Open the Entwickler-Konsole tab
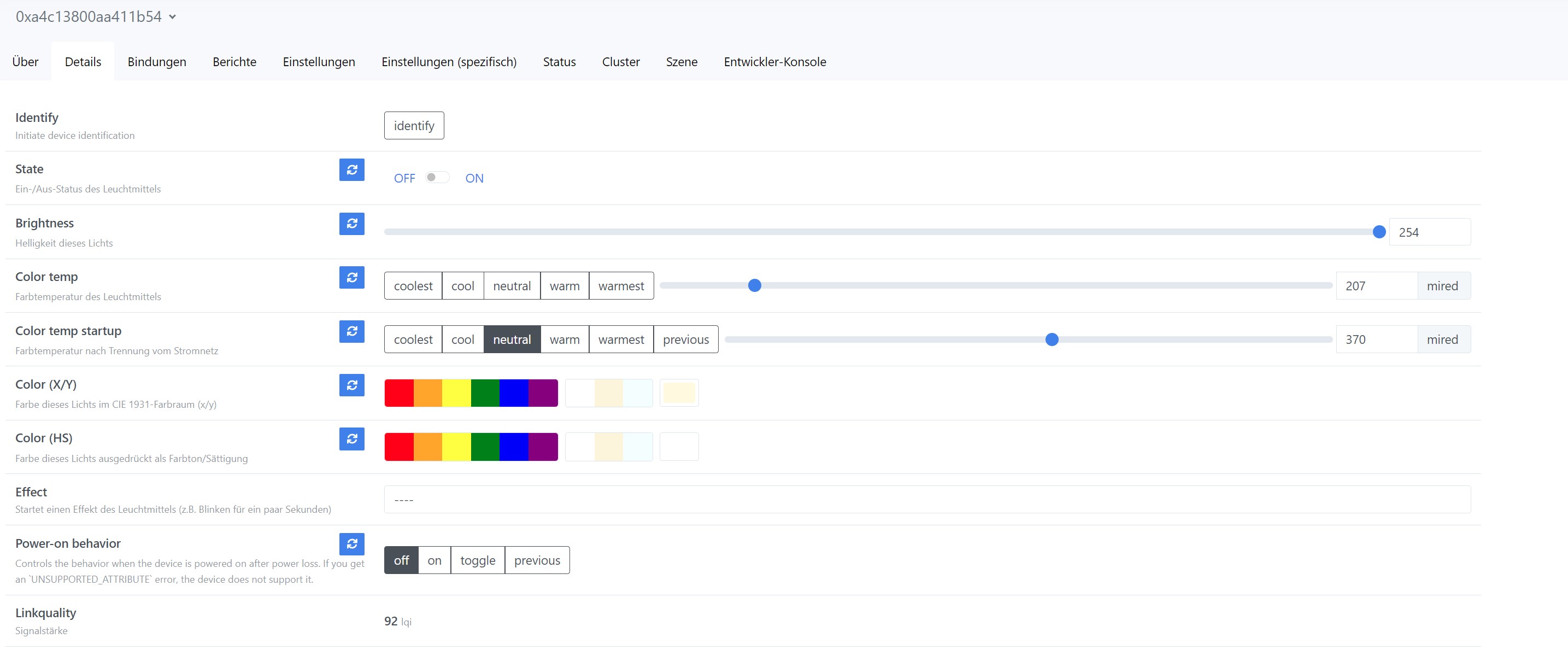 775,61
